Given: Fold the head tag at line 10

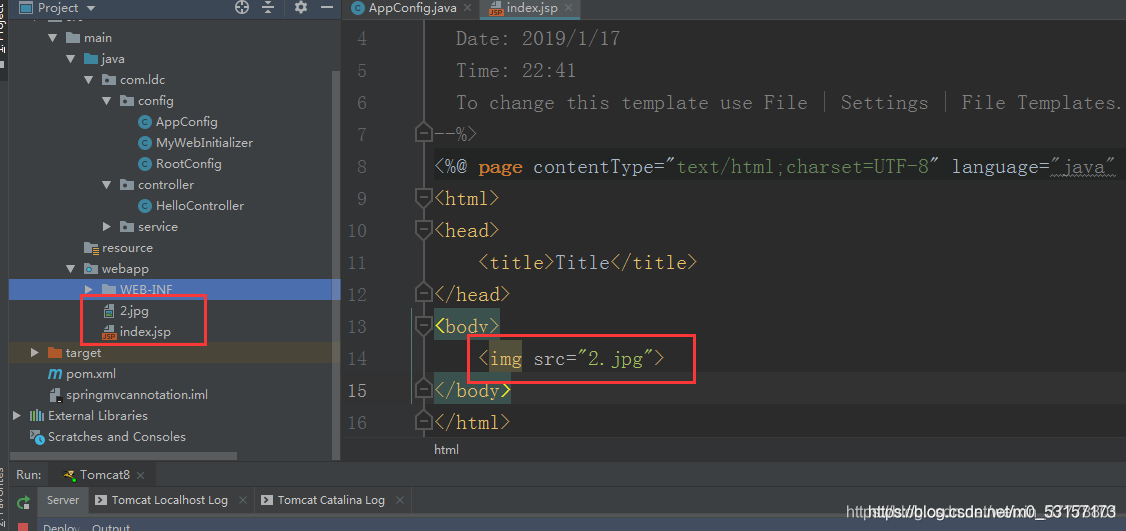Looking at the screenshot, I should point(424,230).
